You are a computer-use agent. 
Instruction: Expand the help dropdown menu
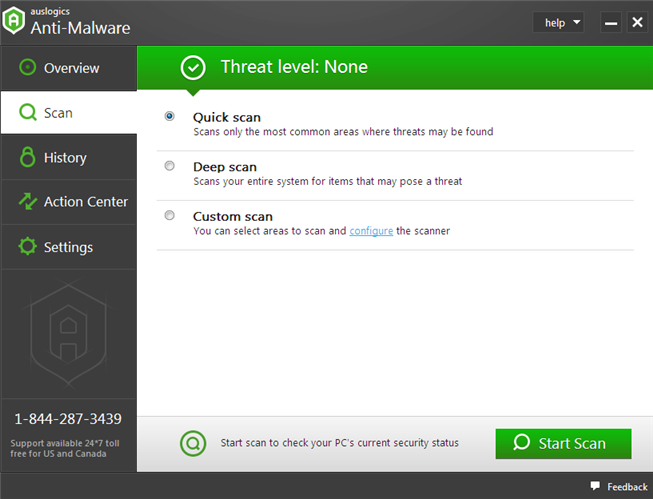pos(558,22)
